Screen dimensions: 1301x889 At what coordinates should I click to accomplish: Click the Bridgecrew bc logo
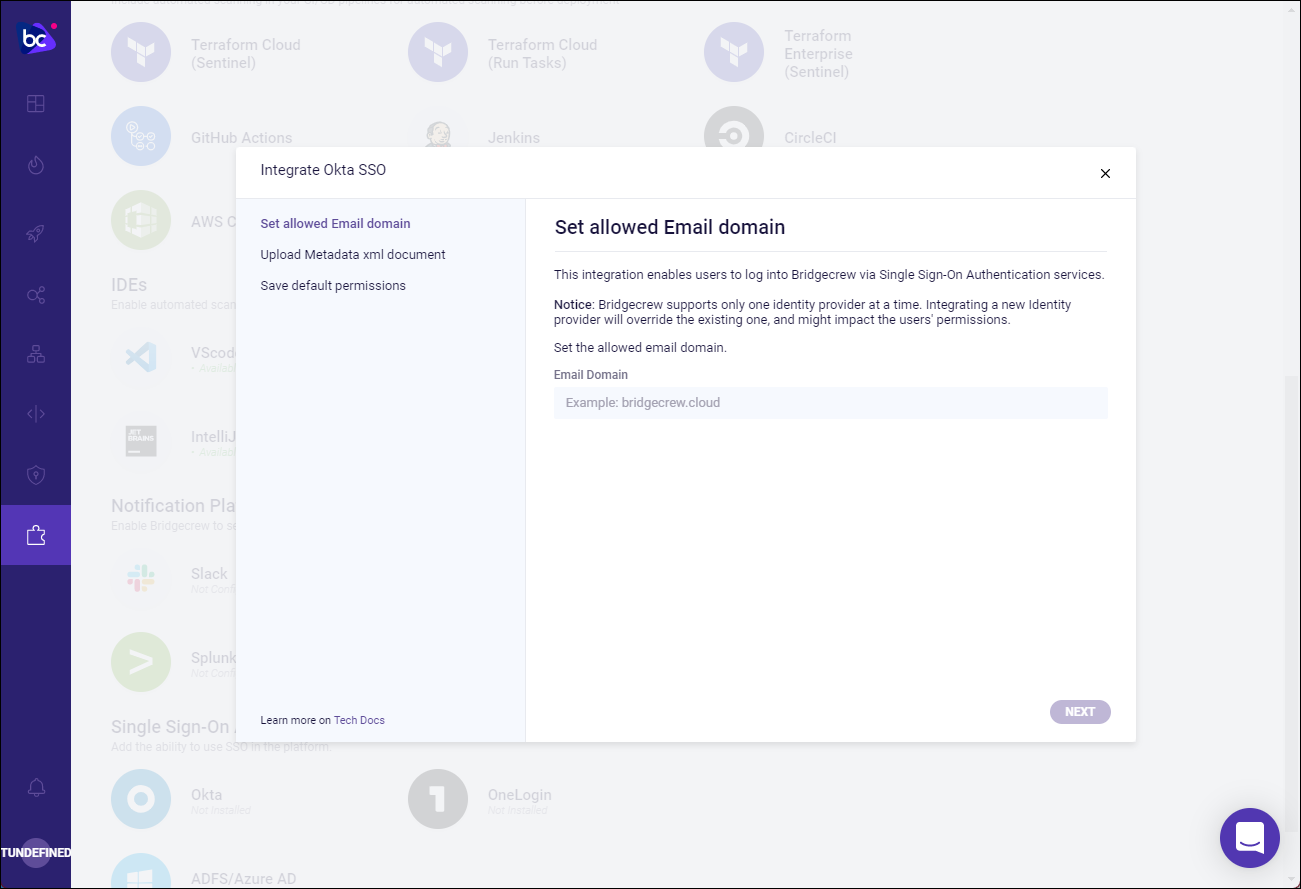(x=35, y=38)
